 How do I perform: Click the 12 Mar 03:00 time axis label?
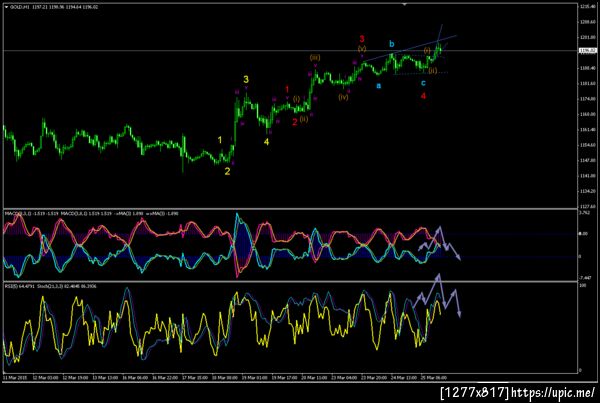pyautogui.click(x=45, y=378)
